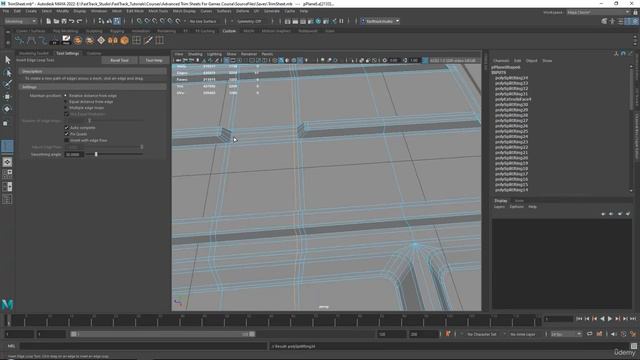Image resolution: width=640 pixels, height=360 pixels.
Task: Click the Redo arrow icon
Action: coord(80,21)
